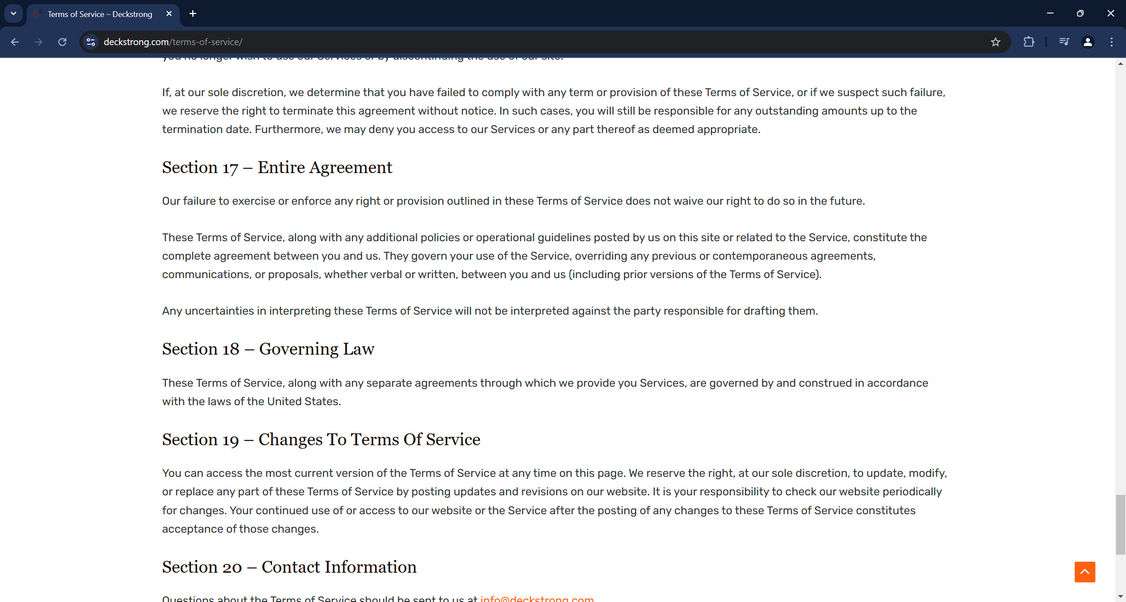Image resolution: width=1126 pixels, height=602 pixels.
Task: Open the Extensions puzzle icon
Action: pos(1028,42)
